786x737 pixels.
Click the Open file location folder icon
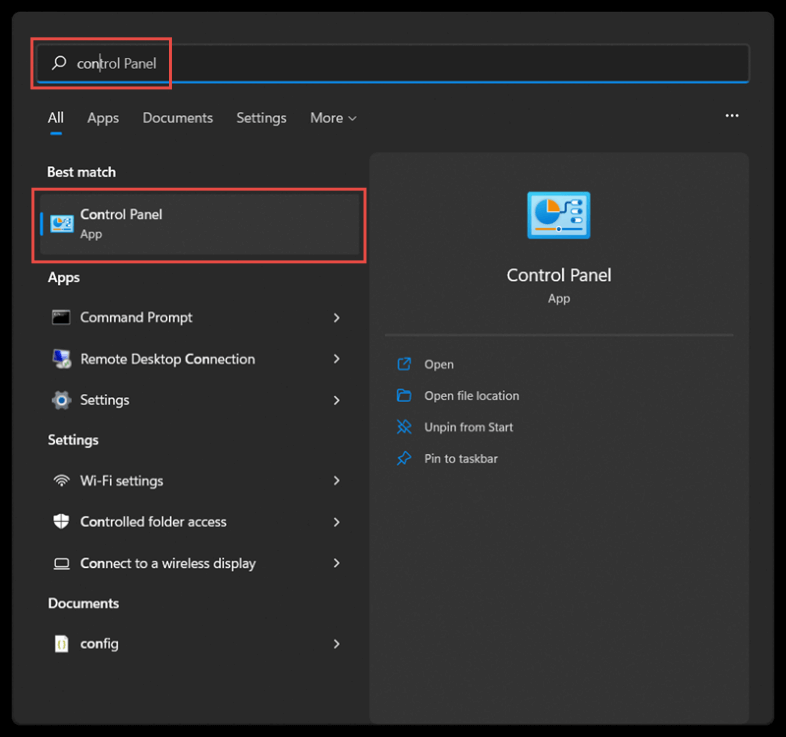(x=404, y=396)
